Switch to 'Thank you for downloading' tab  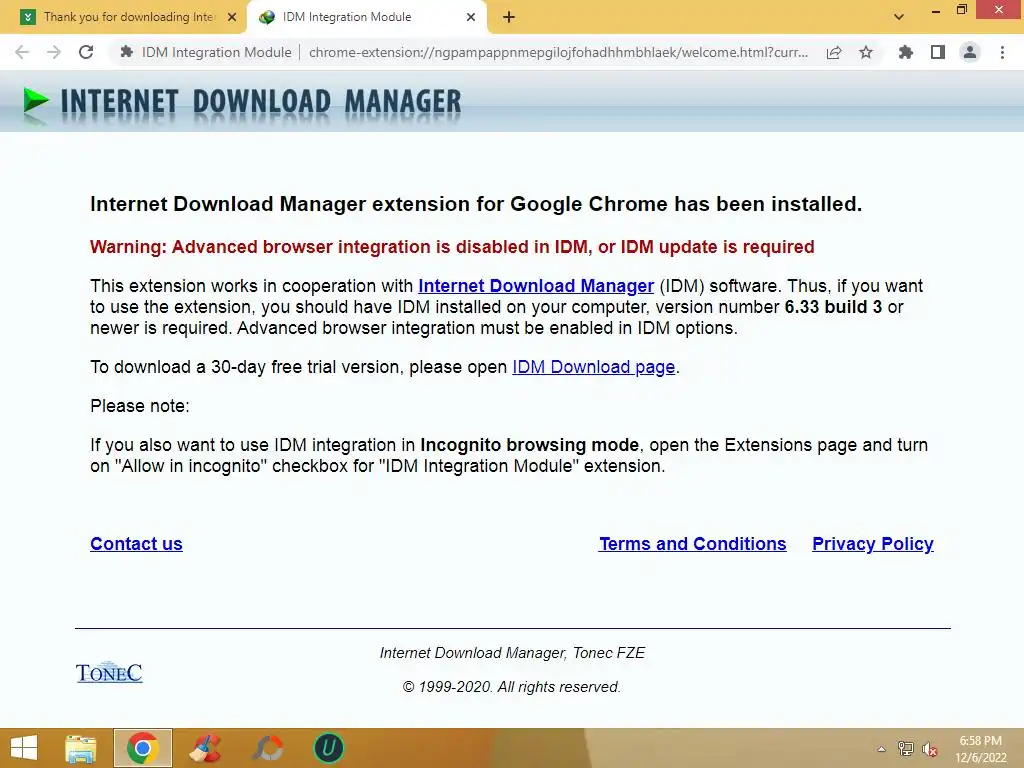point(124,17)
